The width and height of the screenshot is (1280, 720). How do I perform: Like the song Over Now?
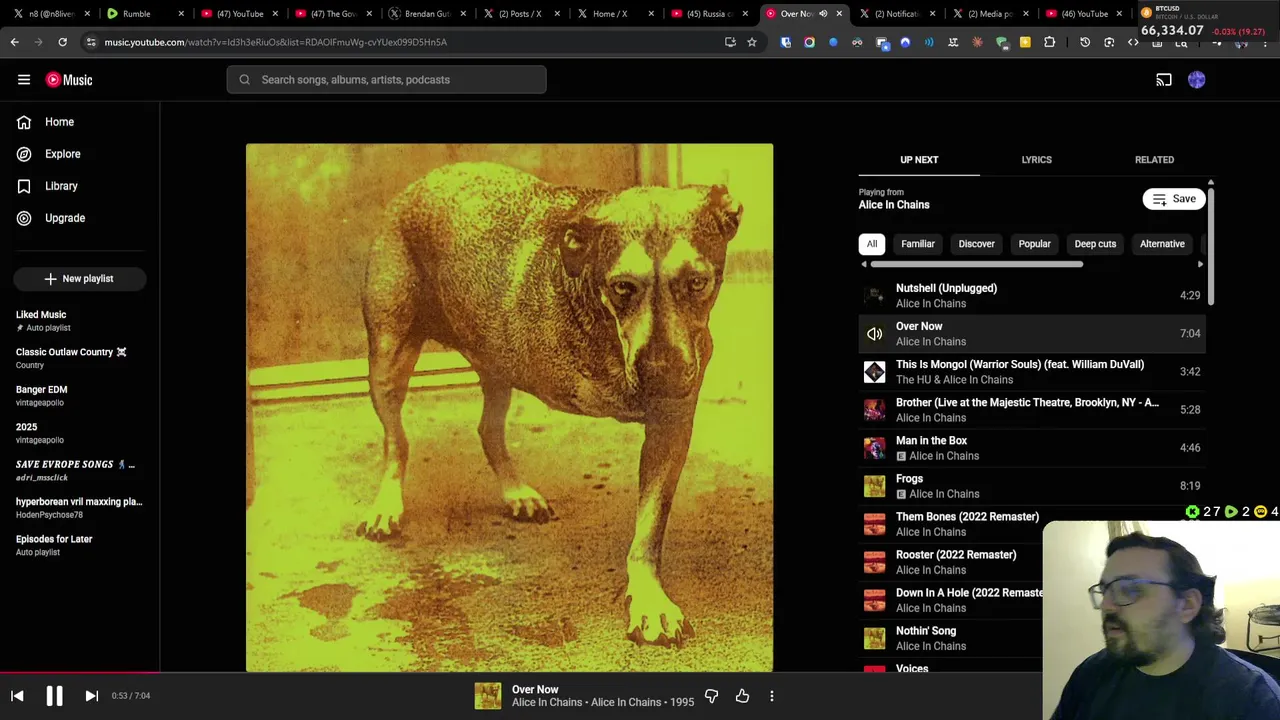pyautogui.click(x=742, y=696)
